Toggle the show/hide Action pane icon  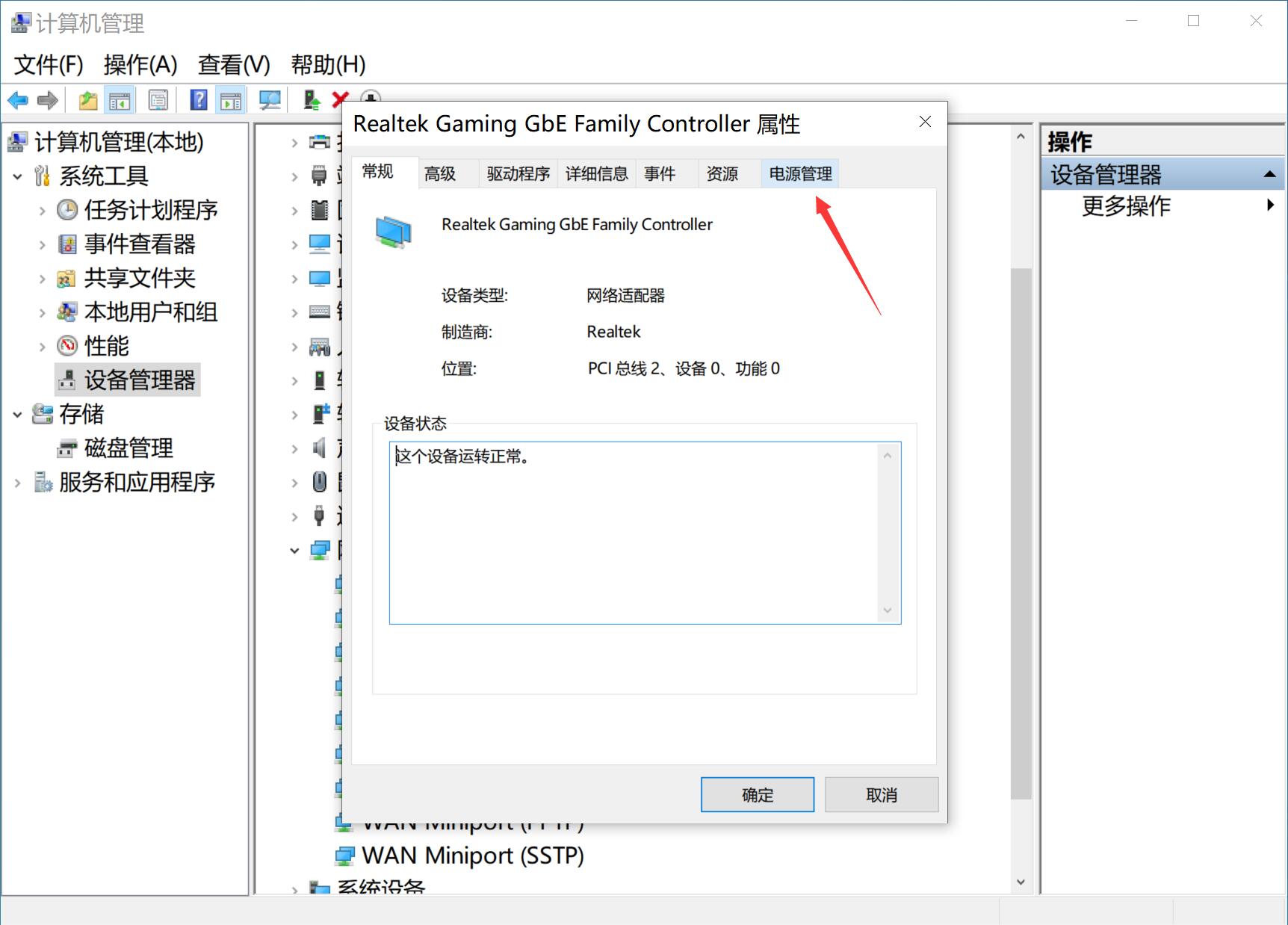(230, 100)
